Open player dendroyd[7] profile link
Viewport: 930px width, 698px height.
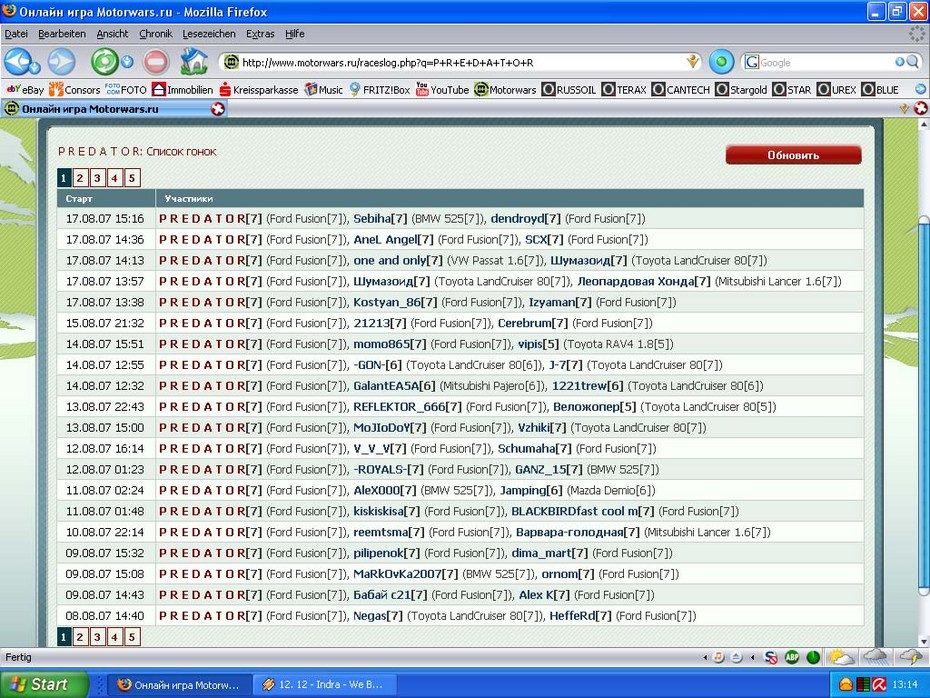pos(525,219)
